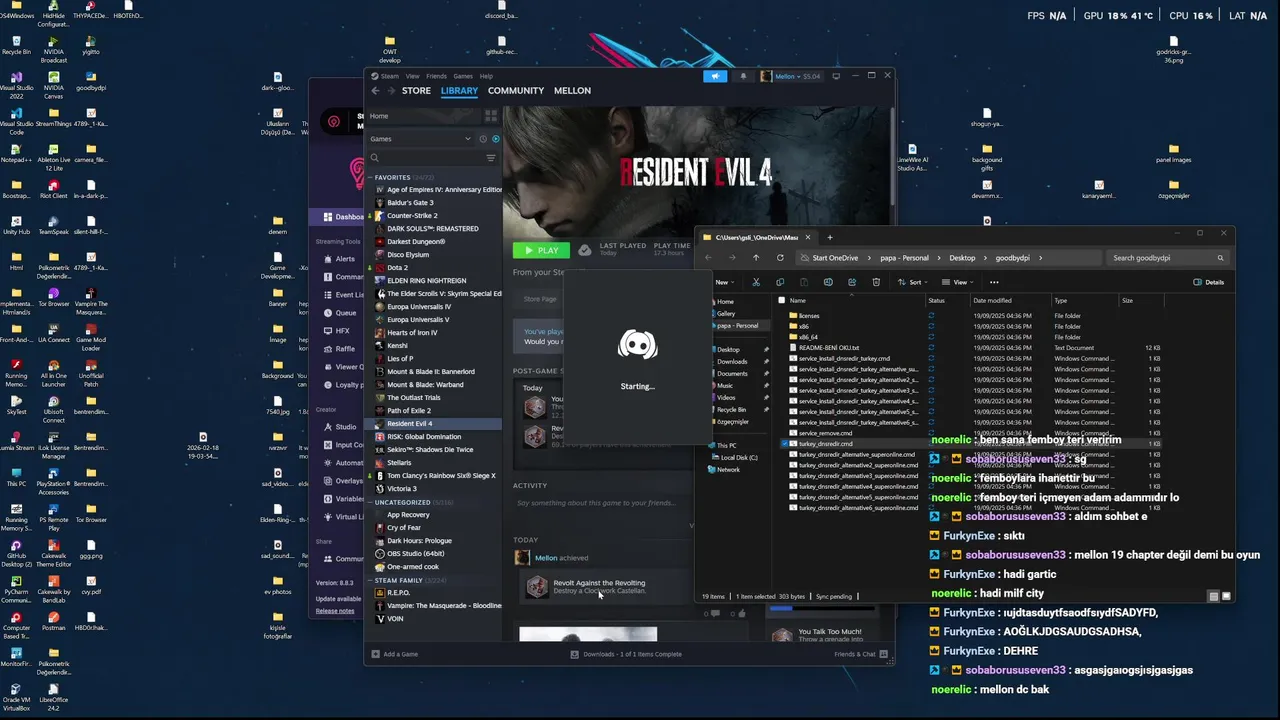Enter Steam Big Picture mode icon
The image size is (1280, 720).
(x=836, y=76)
